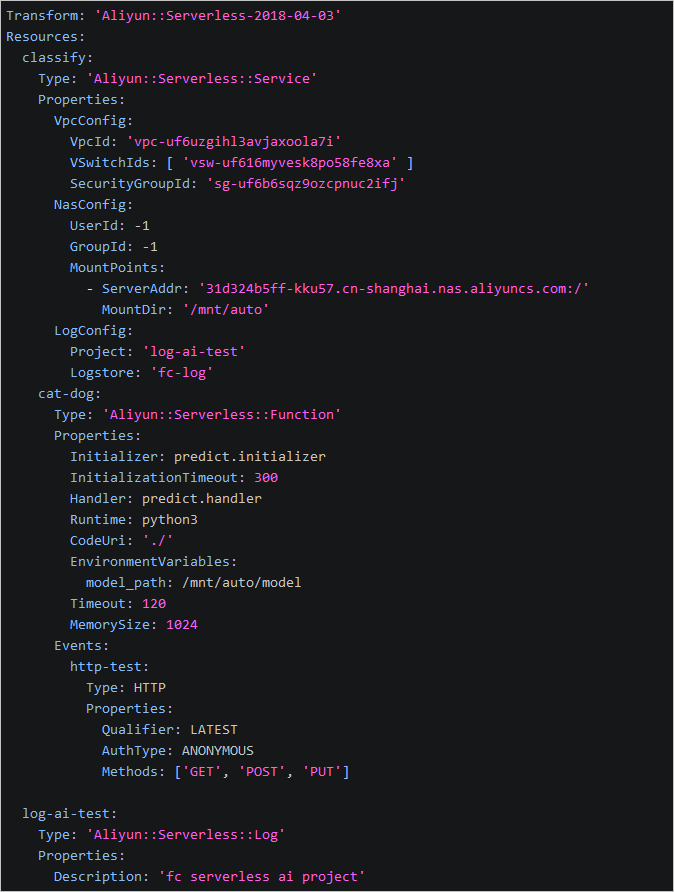The image size is (674, 892).
Task: Click the AuthType value ANONYMOUS
Action: [x=217, y=750]
